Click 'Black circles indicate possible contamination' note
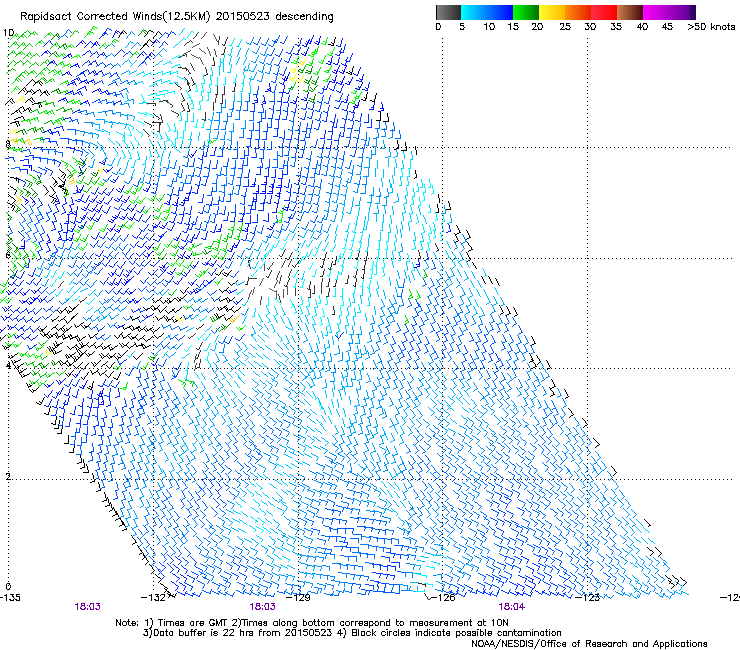 [456, 633]
